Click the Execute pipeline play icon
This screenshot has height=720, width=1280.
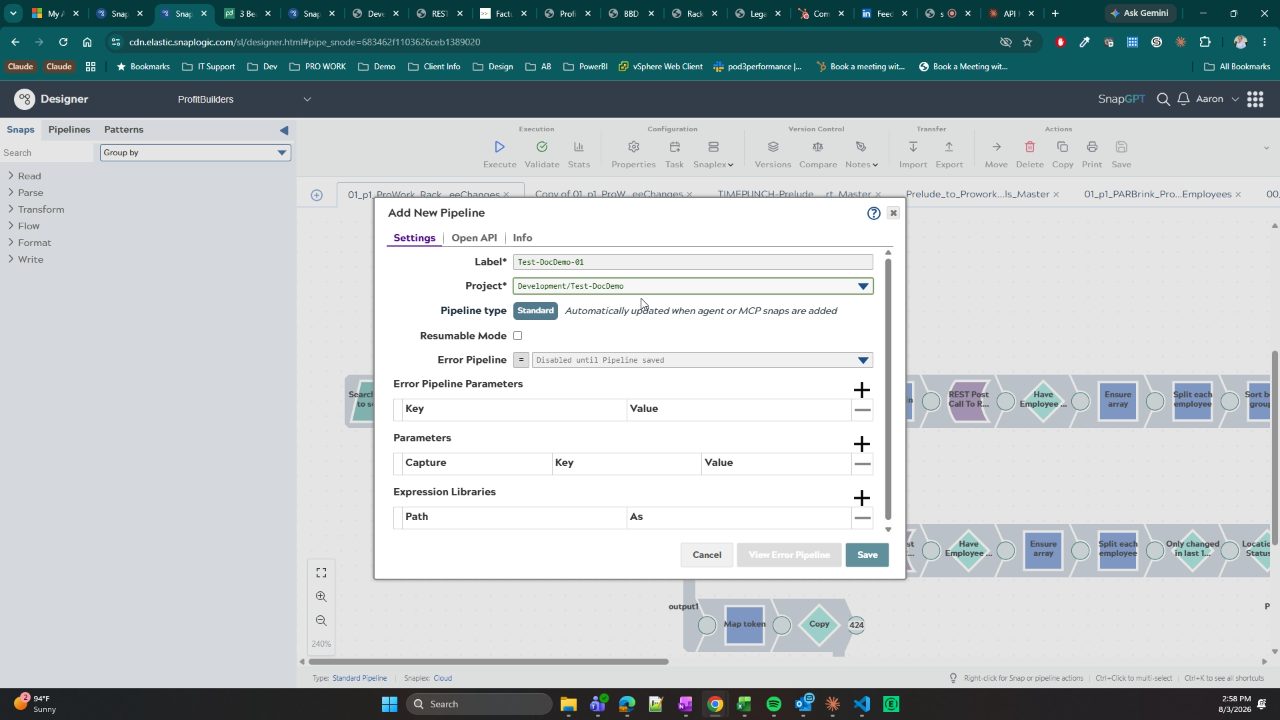[500, 147]
